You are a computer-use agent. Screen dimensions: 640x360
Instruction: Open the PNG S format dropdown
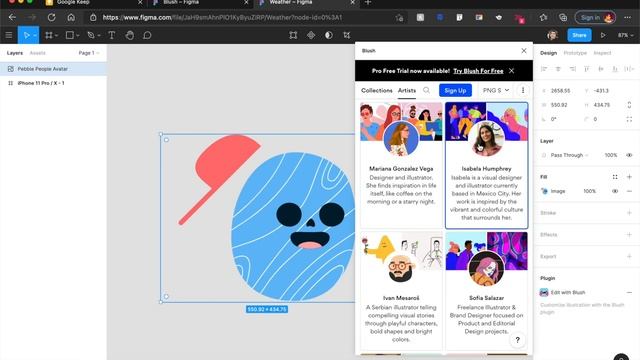click(x=496, y=90)
